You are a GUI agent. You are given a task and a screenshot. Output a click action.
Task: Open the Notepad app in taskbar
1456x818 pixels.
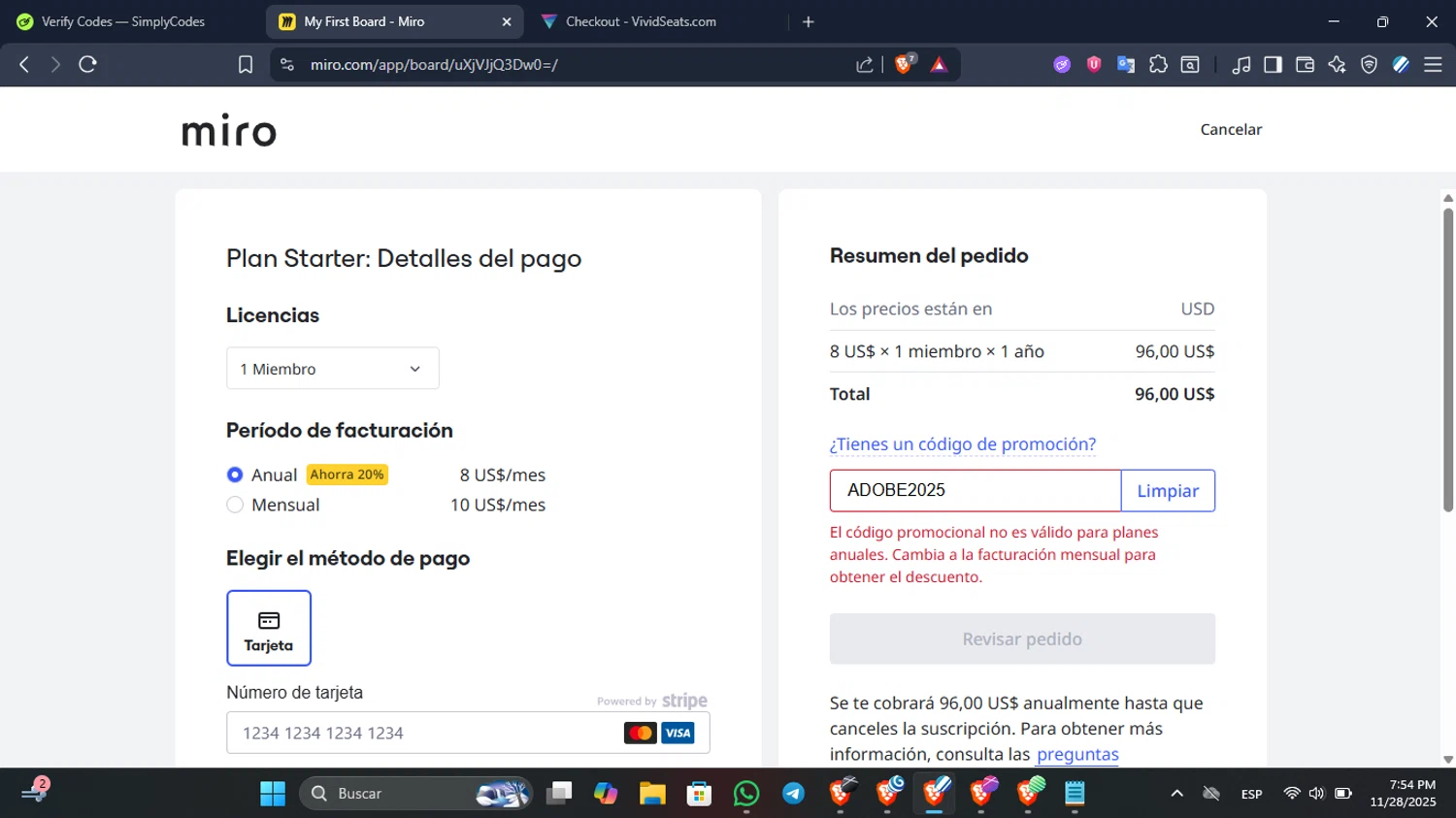[x=1075, y=794]
